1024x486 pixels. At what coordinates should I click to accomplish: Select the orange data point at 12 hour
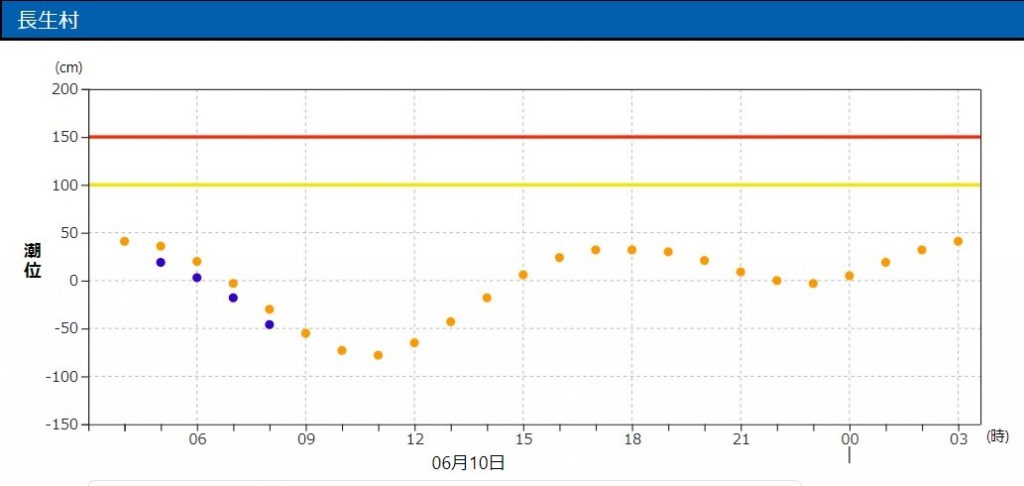[414, 343]
